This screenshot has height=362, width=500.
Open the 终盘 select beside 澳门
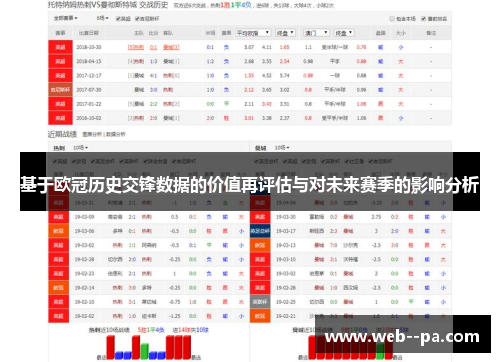(x=344, y=33)
